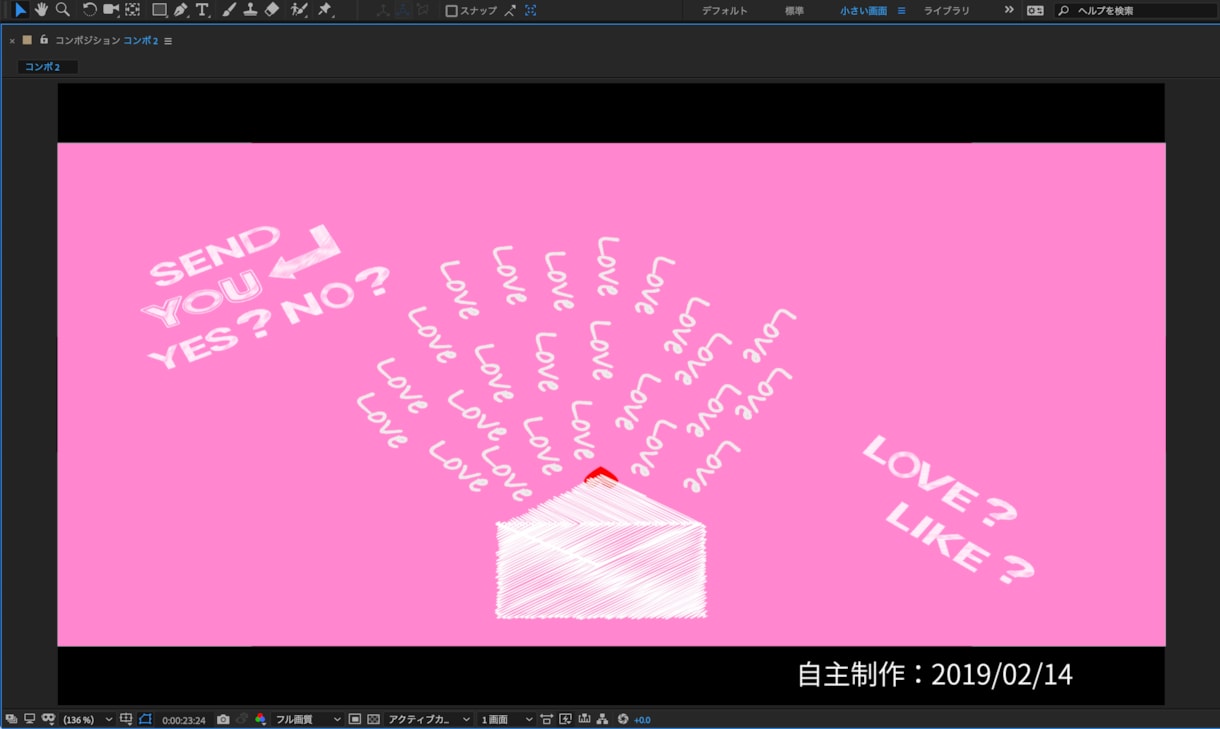The image size is (1220, 729).
Task: Open the フル画質 resolution dropdown
Action: tap(308, 720)
